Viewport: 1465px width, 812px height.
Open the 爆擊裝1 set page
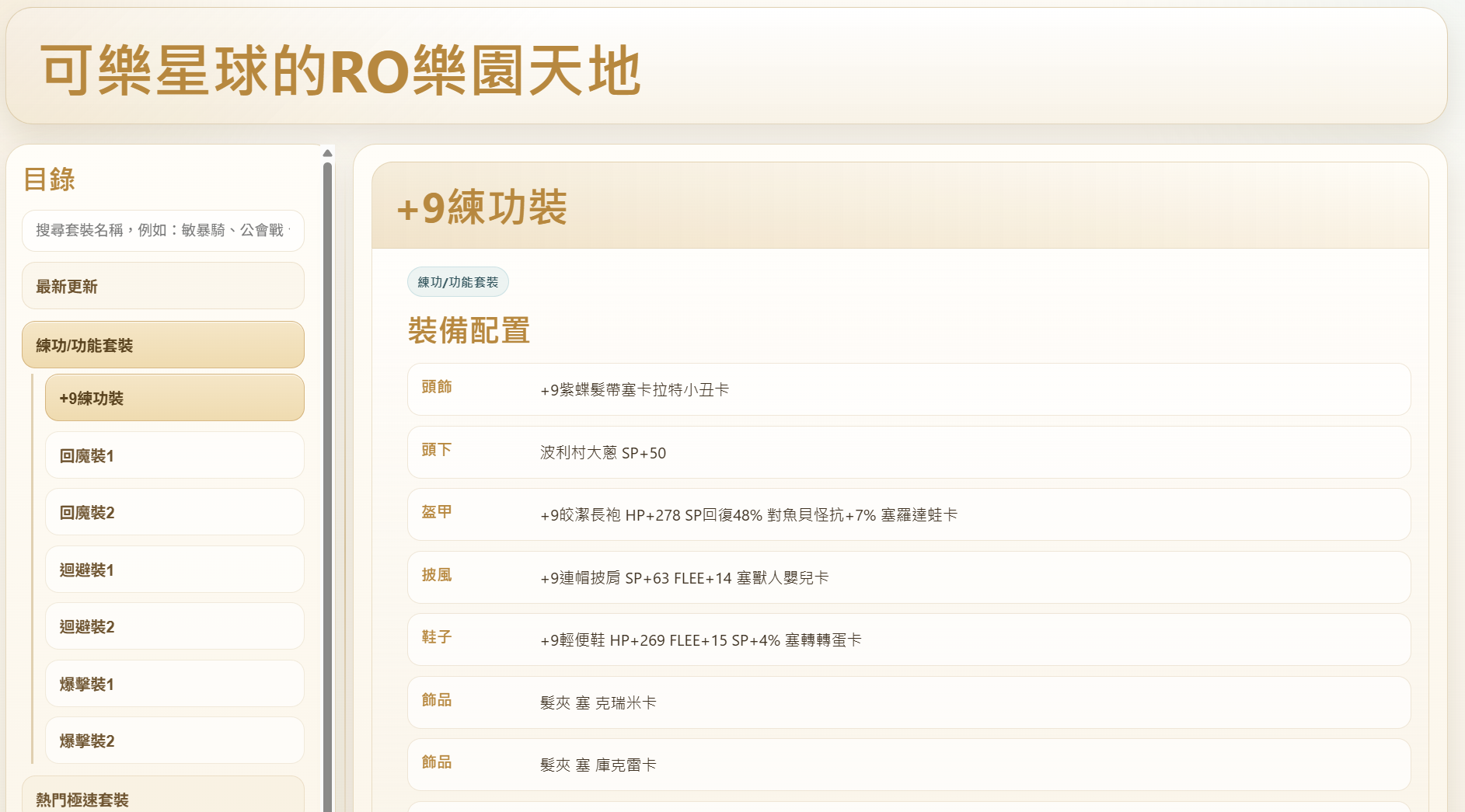(174, 684)
